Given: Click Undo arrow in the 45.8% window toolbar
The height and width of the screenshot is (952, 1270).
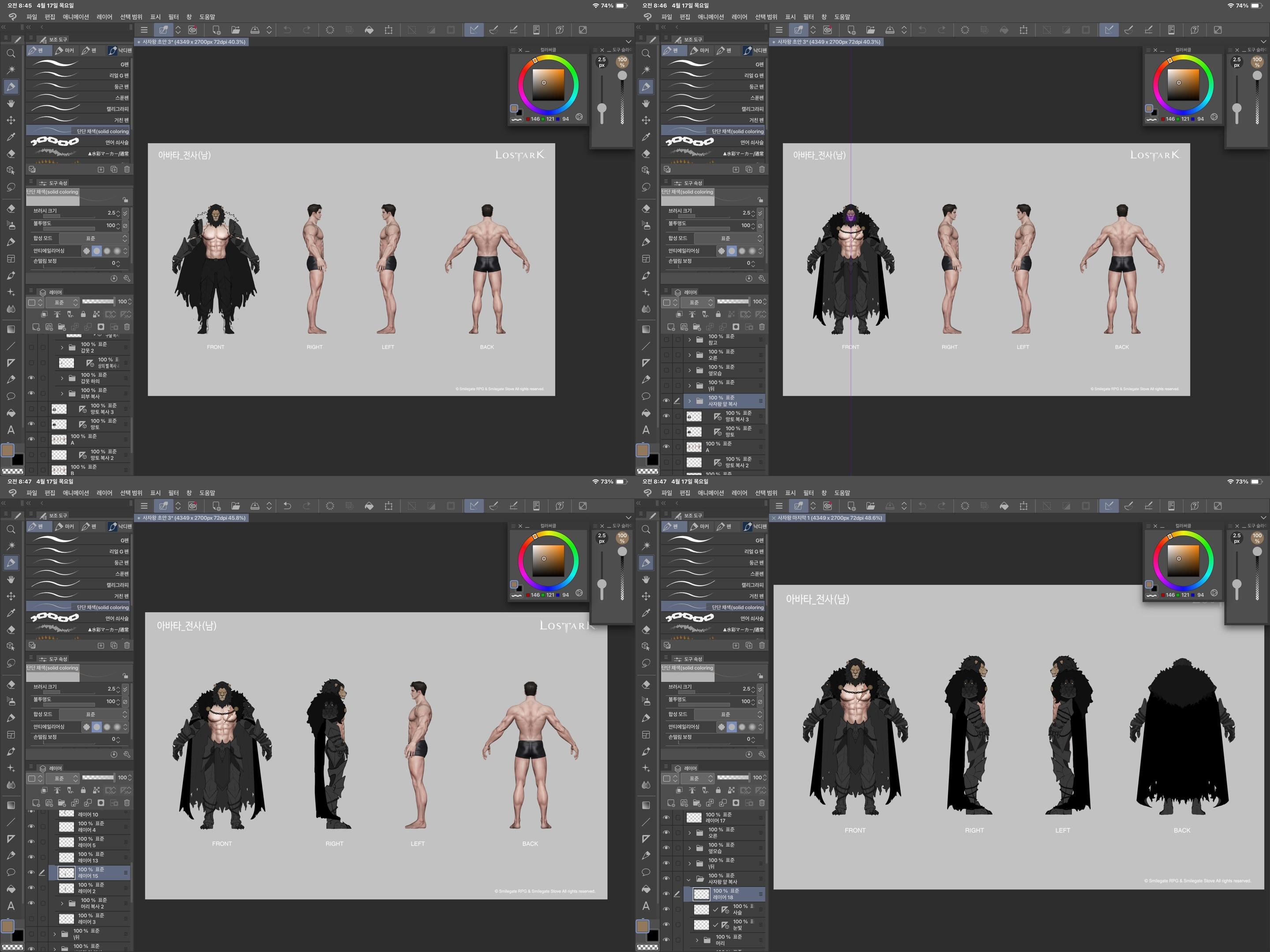Looking at the screenshot, I should (x=287, y=506).
